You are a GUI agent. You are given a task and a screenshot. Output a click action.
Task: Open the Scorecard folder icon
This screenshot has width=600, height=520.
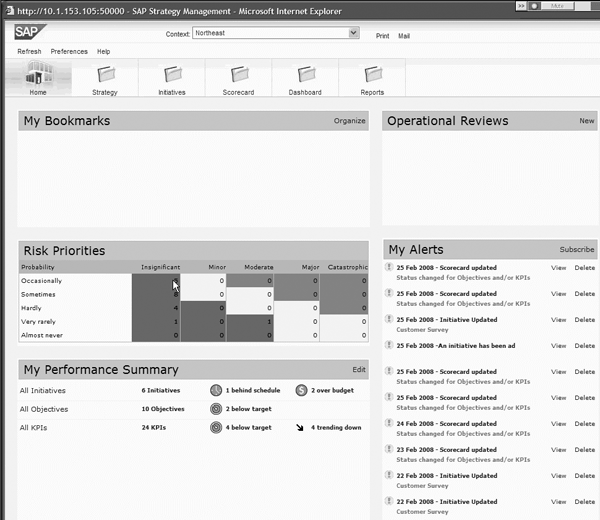[239, 74]
